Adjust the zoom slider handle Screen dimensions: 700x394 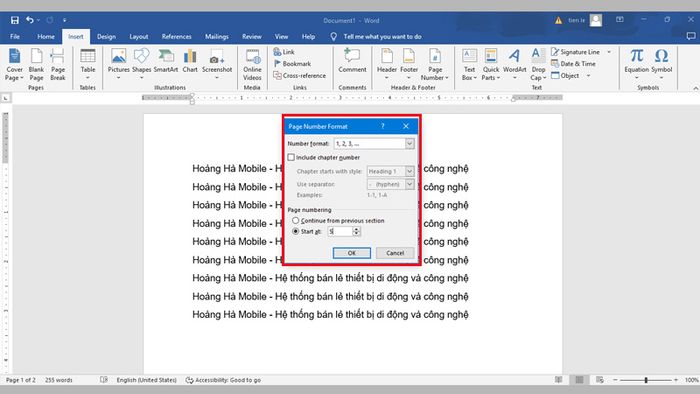pos(646,380)
